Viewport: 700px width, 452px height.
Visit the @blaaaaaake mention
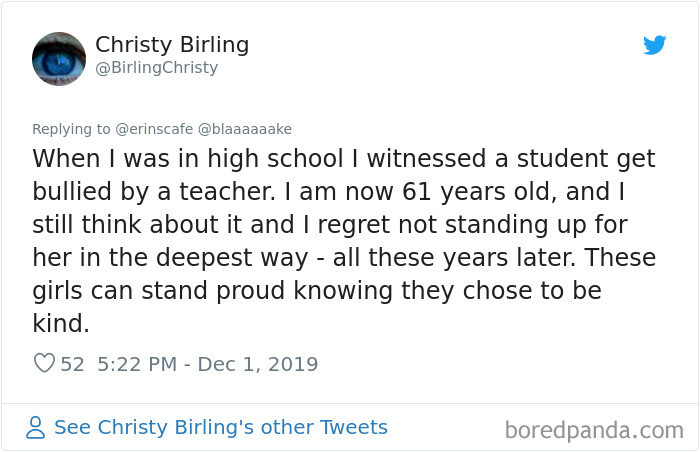(249, 128)
